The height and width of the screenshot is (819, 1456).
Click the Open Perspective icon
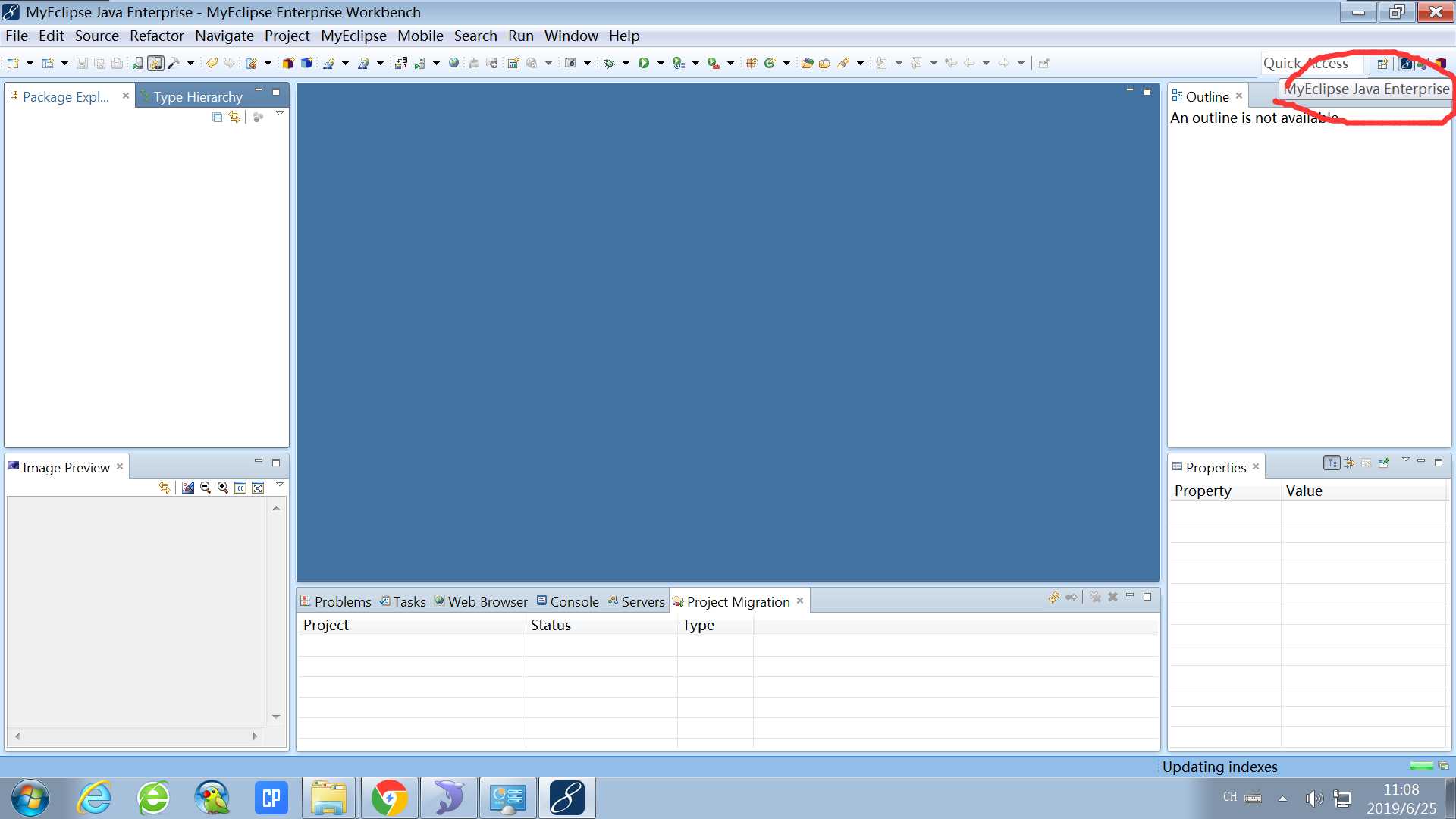[1382, 64]
